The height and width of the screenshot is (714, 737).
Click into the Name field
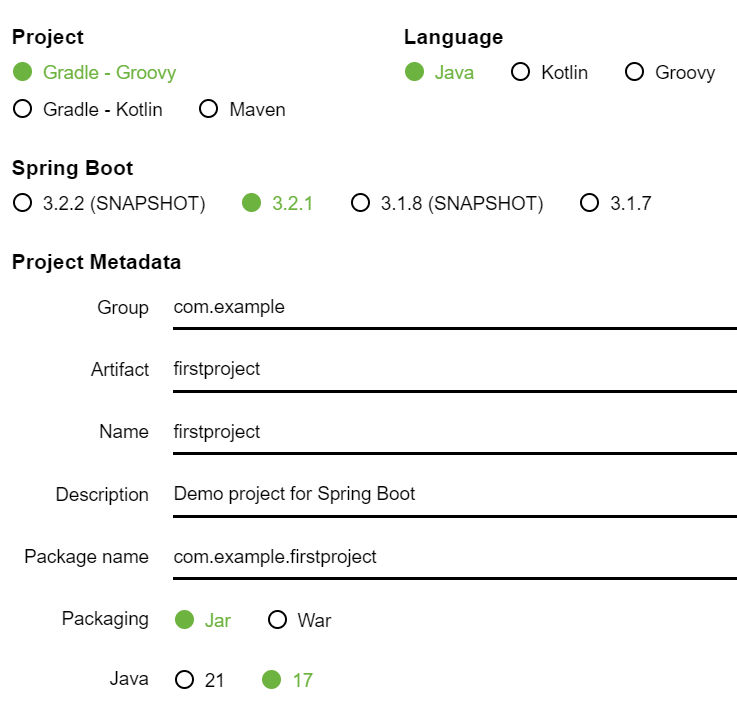pyautogui.click(x=454, y=432)
